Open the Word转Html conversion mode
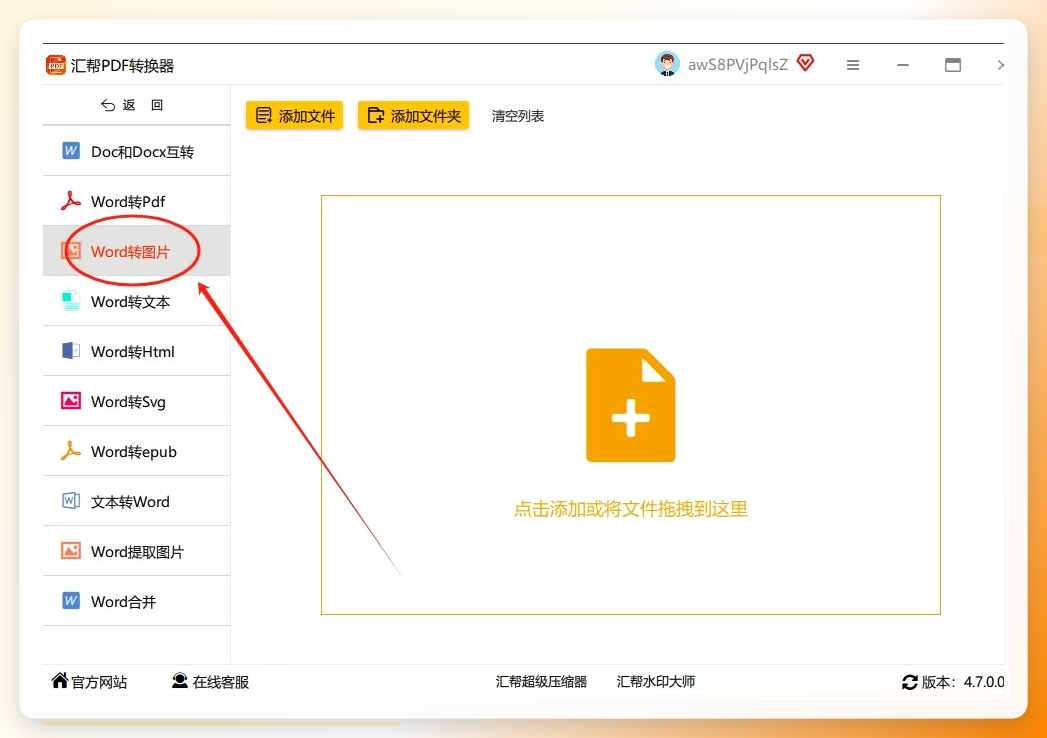1047x738 pixels. tap(136, 351)
